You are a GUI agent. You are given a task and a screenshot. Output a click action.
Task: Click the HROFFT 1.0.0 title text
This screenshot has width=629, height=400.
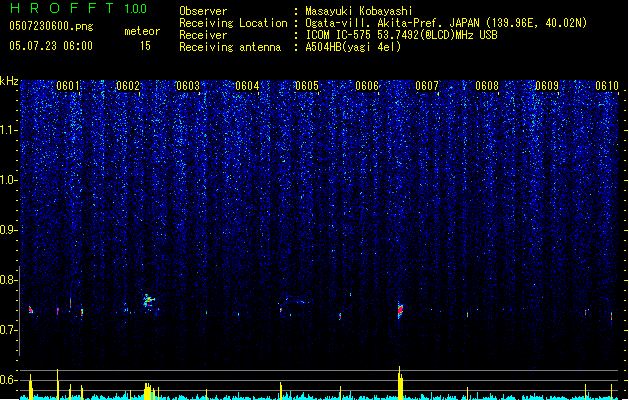click(78, 8)
